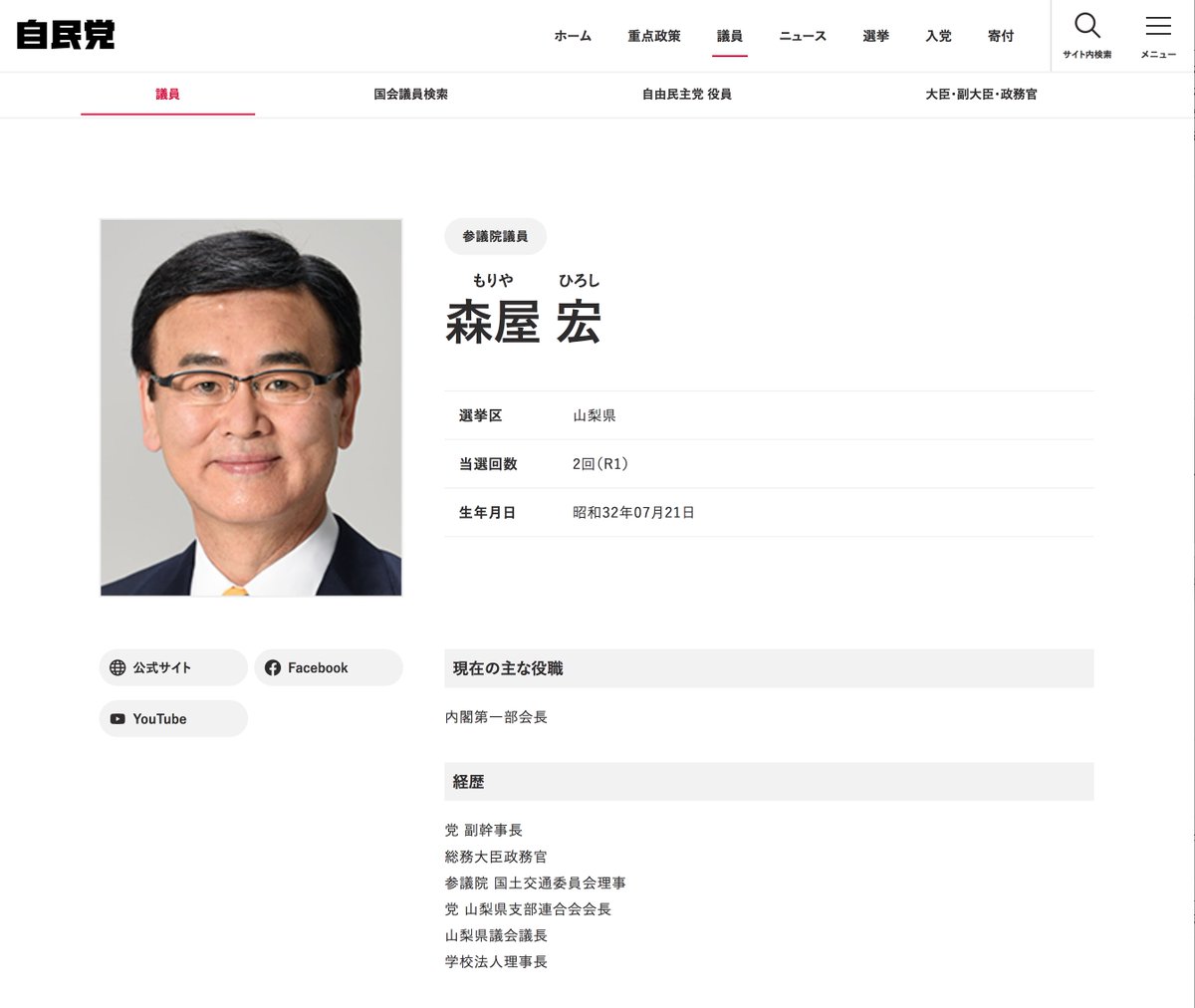Click the text 内閣第一部会長
Screen dimensions: 1195x1008
click(496, 717)
